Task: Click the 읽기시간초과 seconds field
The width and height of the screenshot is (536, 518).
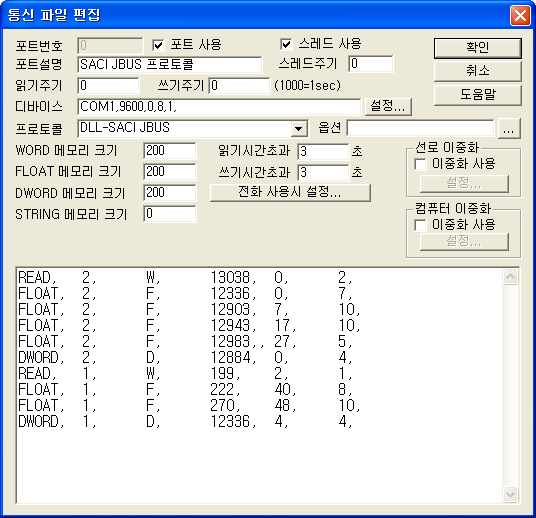Action: tap(323, 151)
